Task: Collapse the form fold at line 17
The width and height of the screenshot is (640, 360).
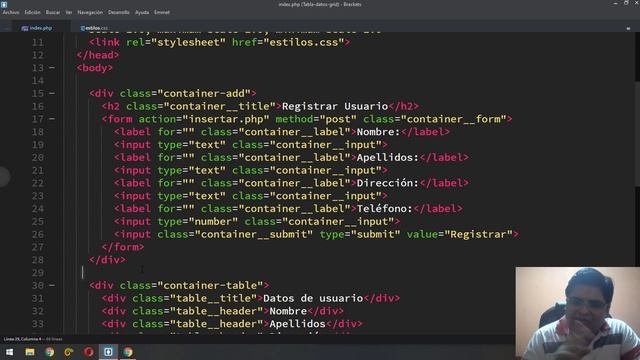Action: (52, 119)
